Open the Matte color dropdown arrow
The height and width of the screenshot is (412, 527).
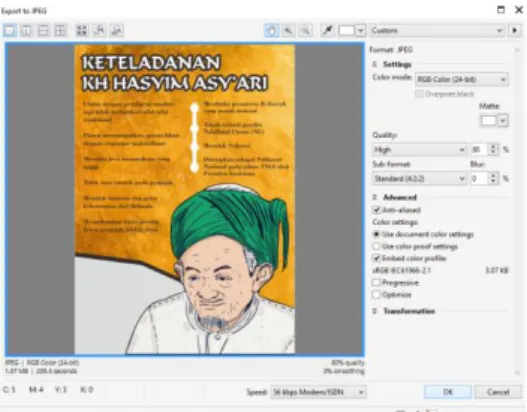[503, 120]
